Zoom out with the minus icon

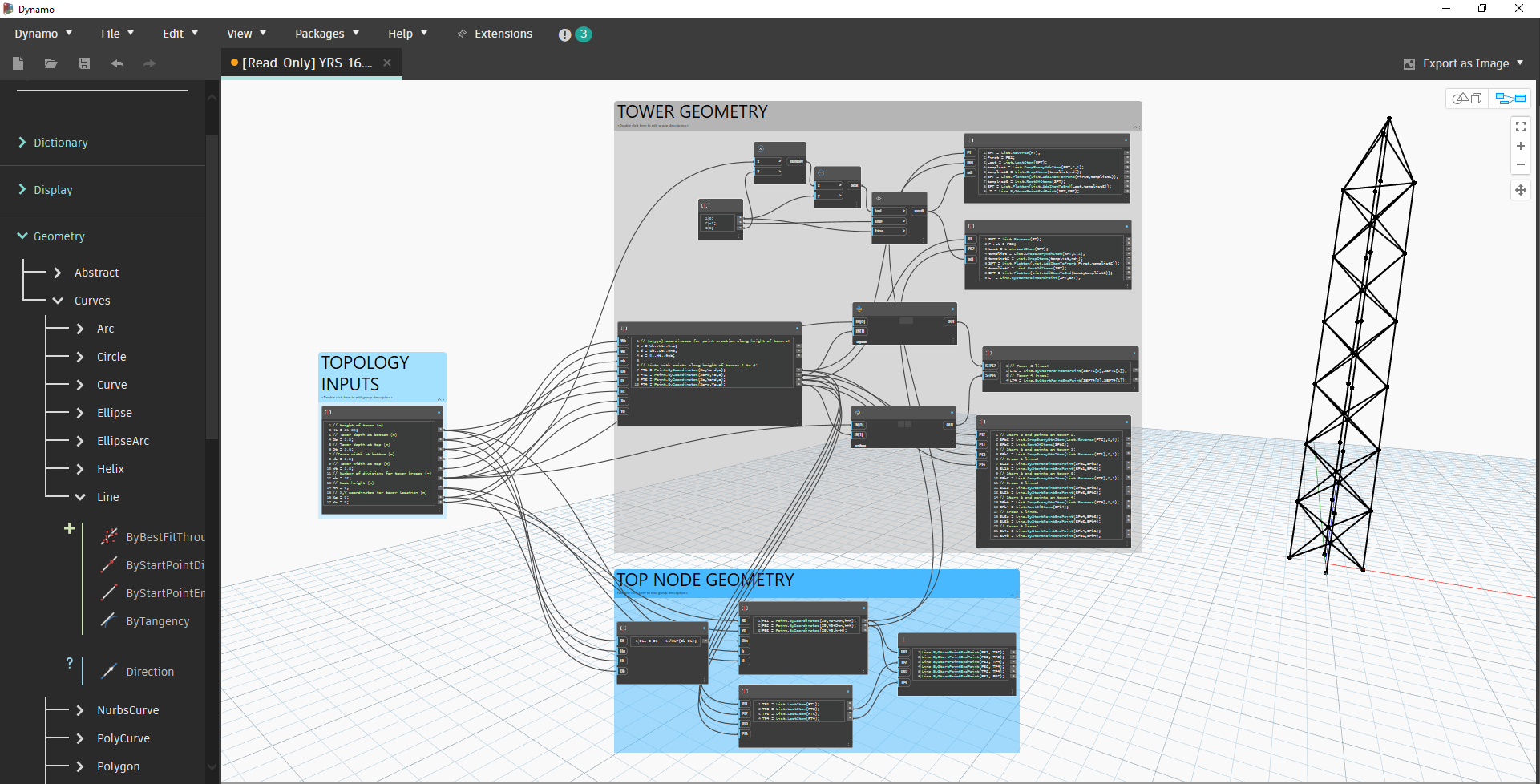pyautogui.click(x=1520, y=164)
